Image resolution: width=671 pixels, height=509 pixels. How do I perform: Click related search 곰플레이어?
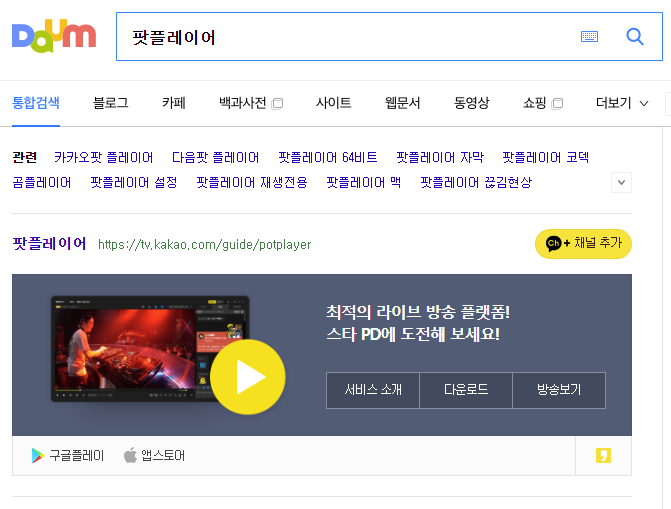tap(42, 183)
